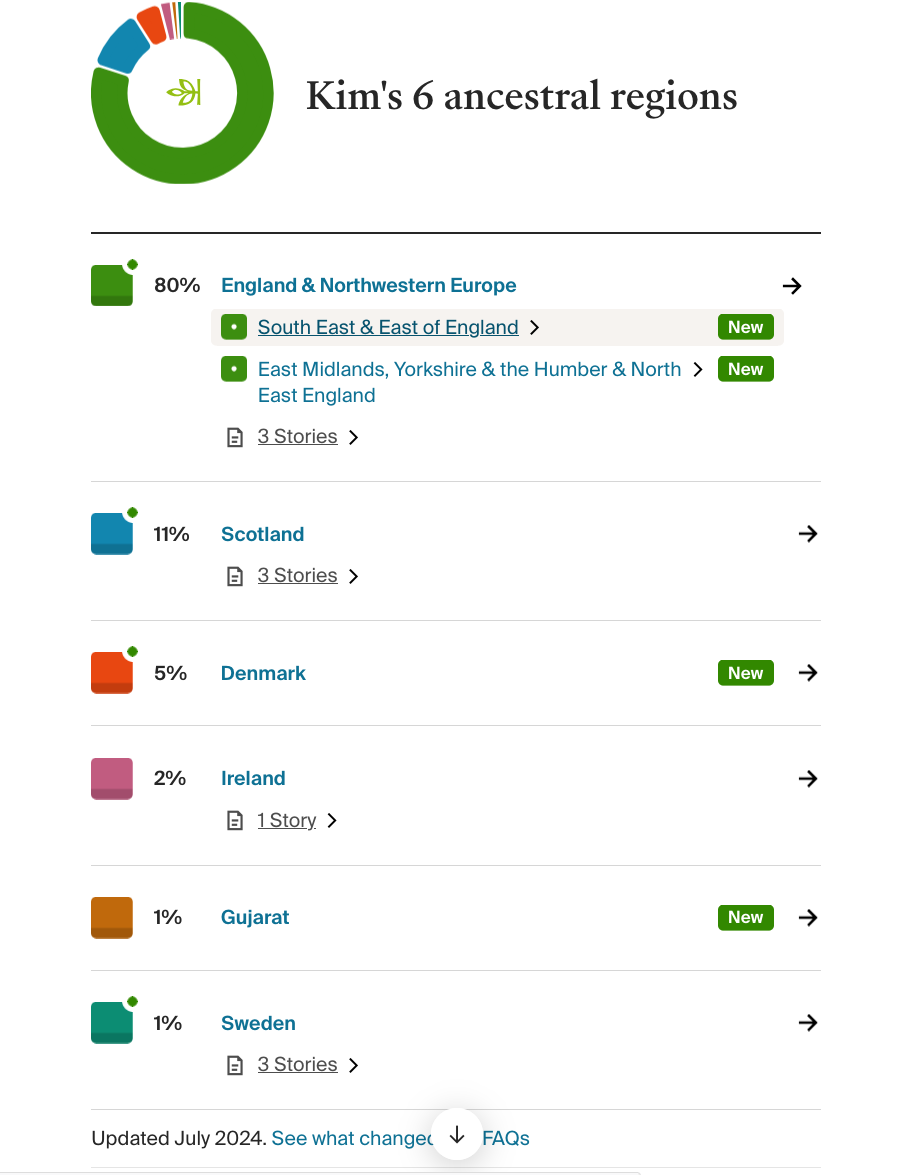This screenshot has height=1175, width=907.
Task: Click the blue Scotland segment of the donut chart
Action: pyautogui.click(x=124, y=46)
